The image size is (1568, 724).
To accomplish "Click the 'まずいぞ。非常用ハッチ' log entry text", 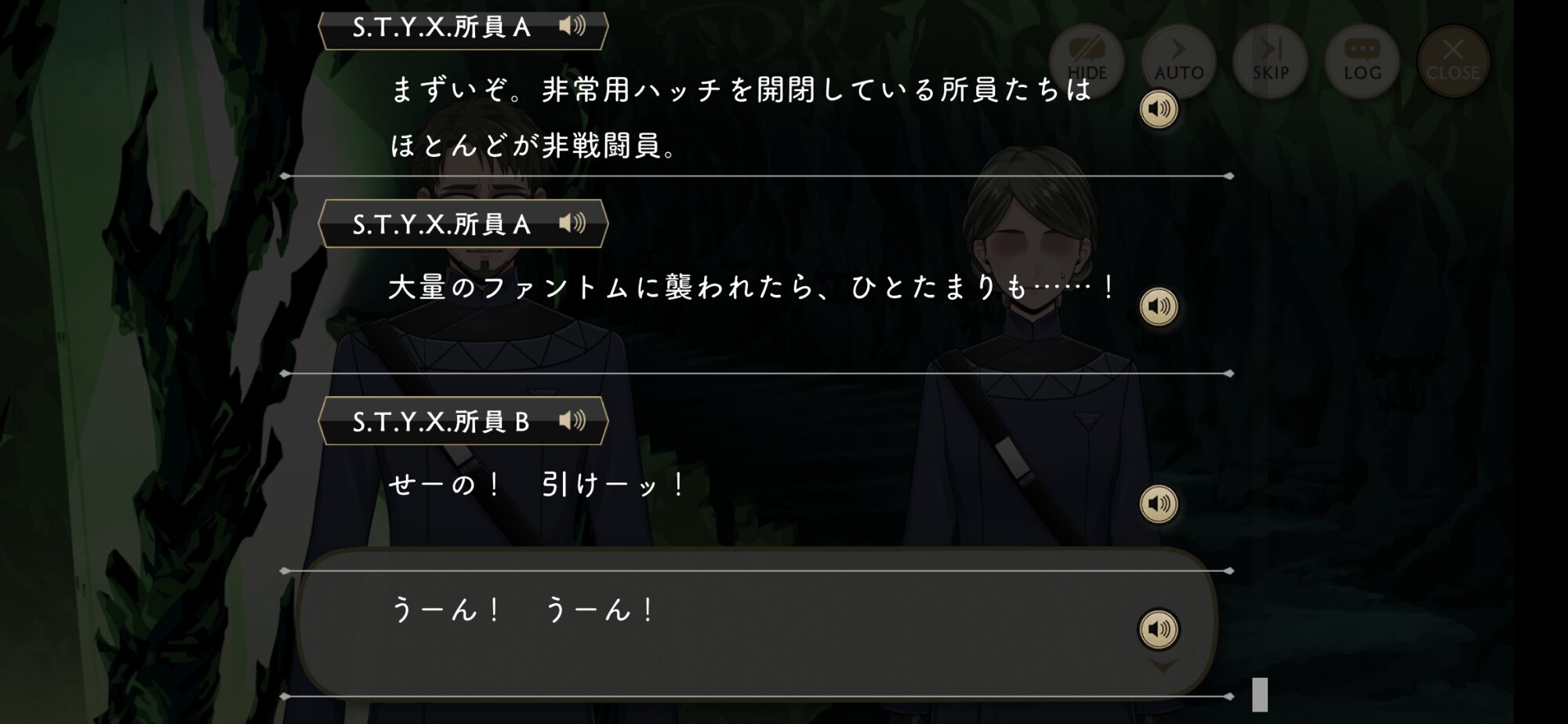I will point(741,118).
